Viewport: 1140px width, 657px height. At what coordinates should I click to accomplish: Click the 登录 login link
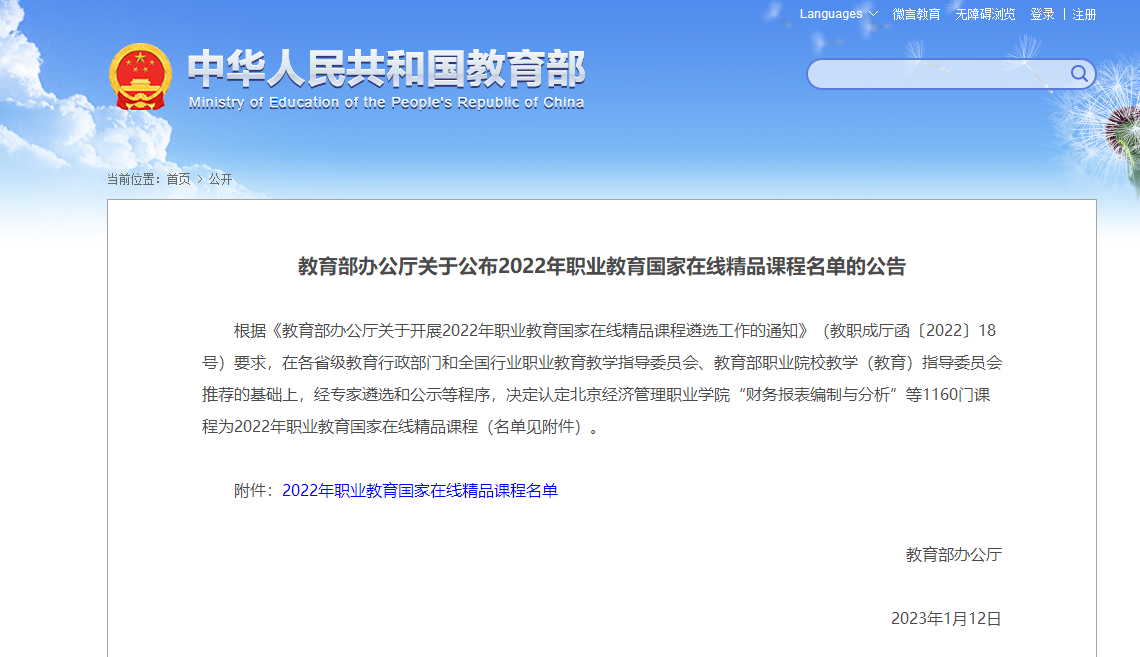(x=1042, y=15)
